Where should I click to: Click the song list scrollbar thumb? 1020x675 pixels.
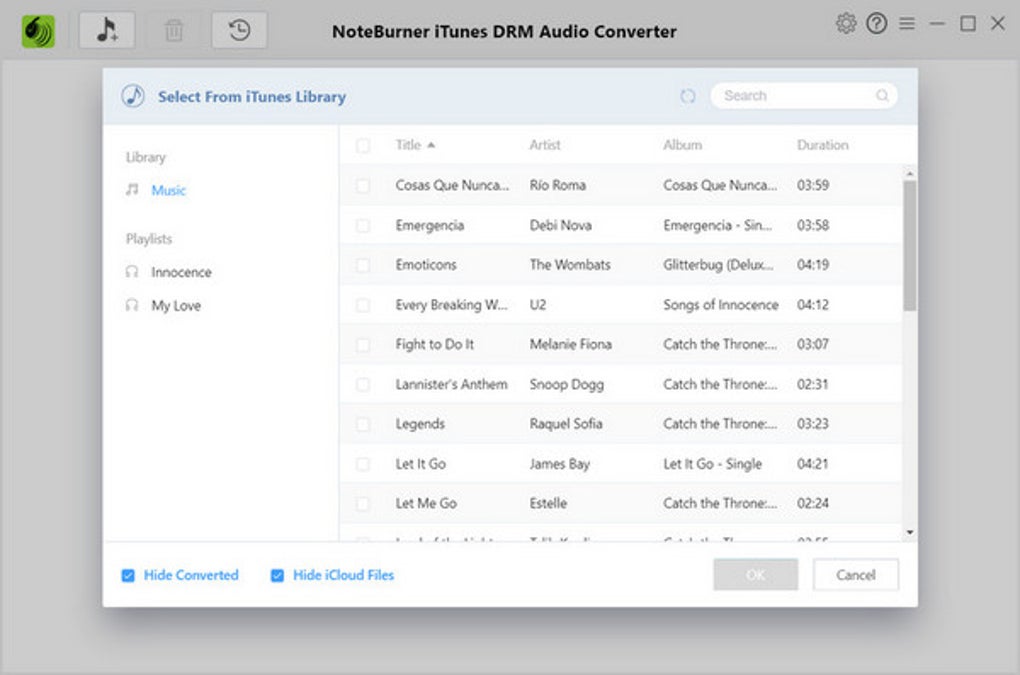pos(909,246)
